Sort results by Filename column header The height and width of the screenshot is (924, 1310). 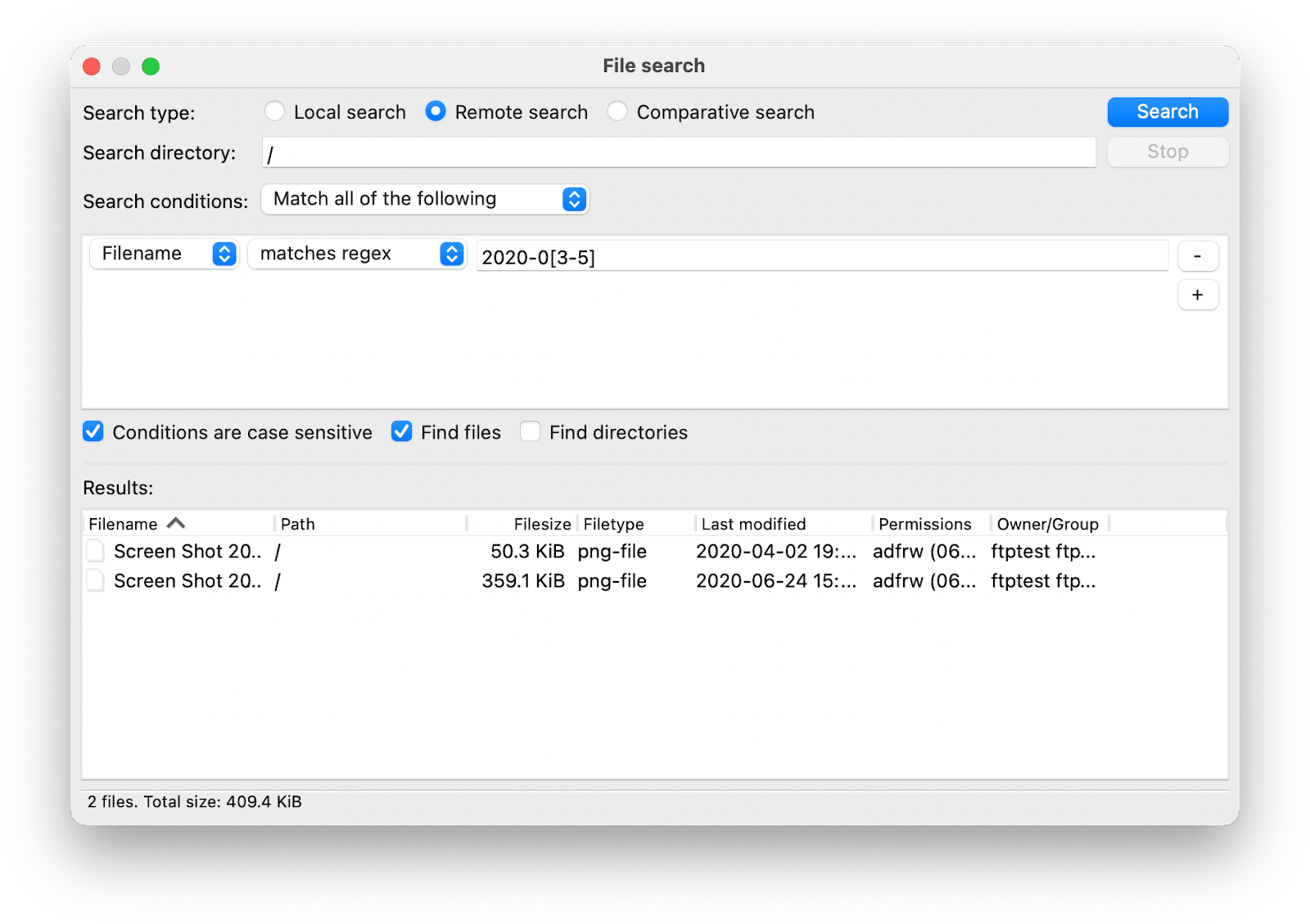pyautogui.click(x=178, y=524)
